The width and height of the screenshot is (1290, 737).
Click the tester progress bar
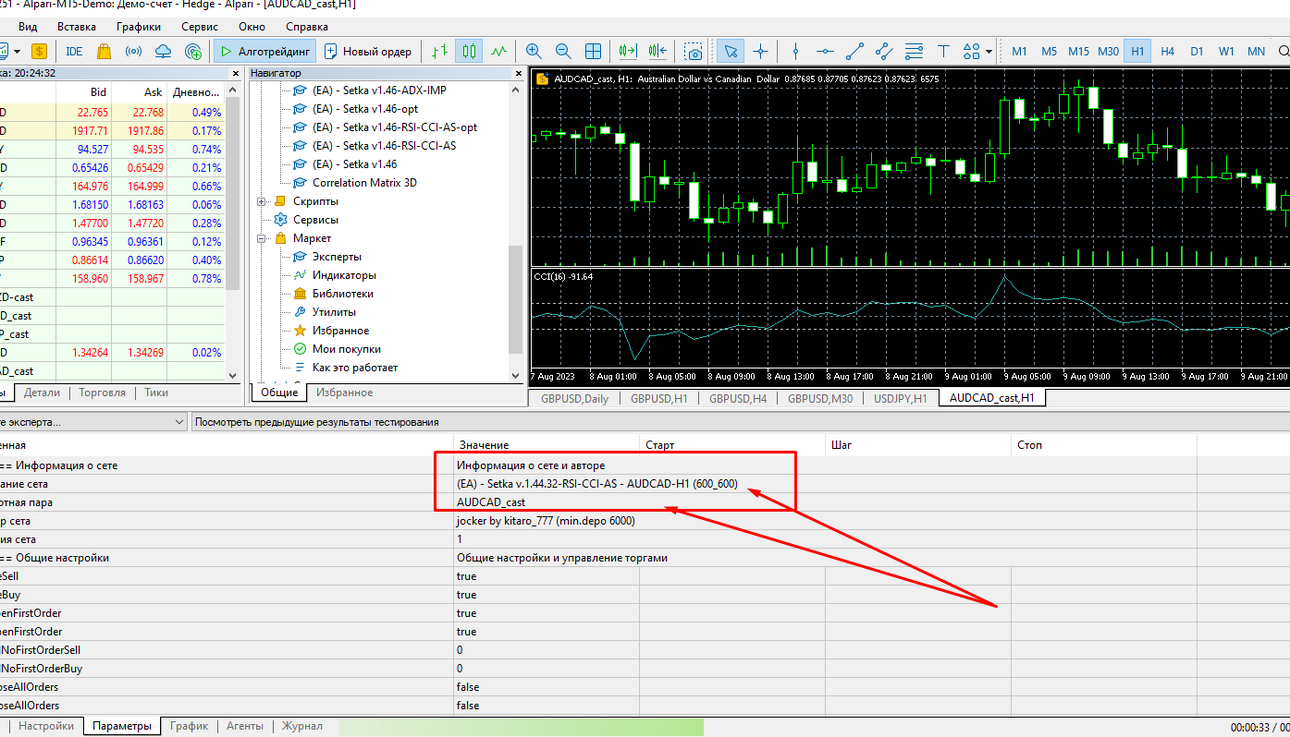[521, 727]
